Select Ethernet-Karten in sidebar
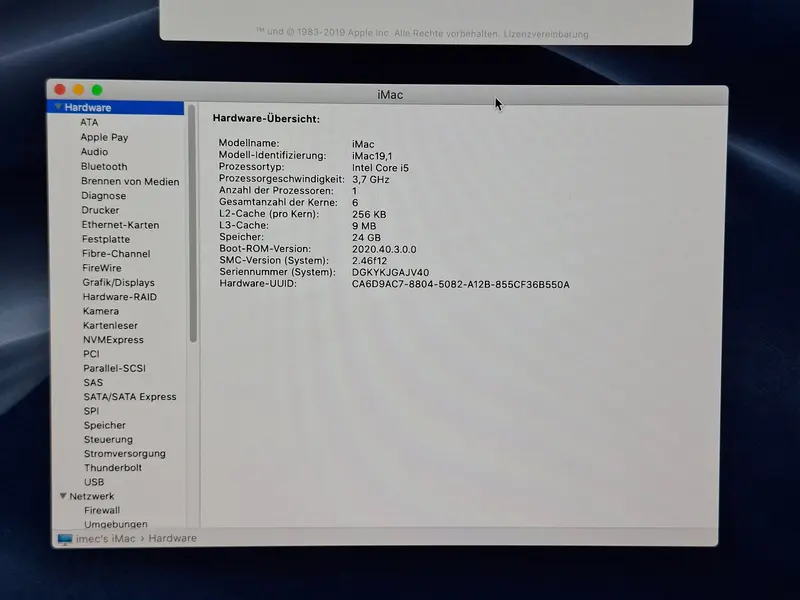Image resolution: width=800 pixels, height=600 pixels. (x=120, y=225)
